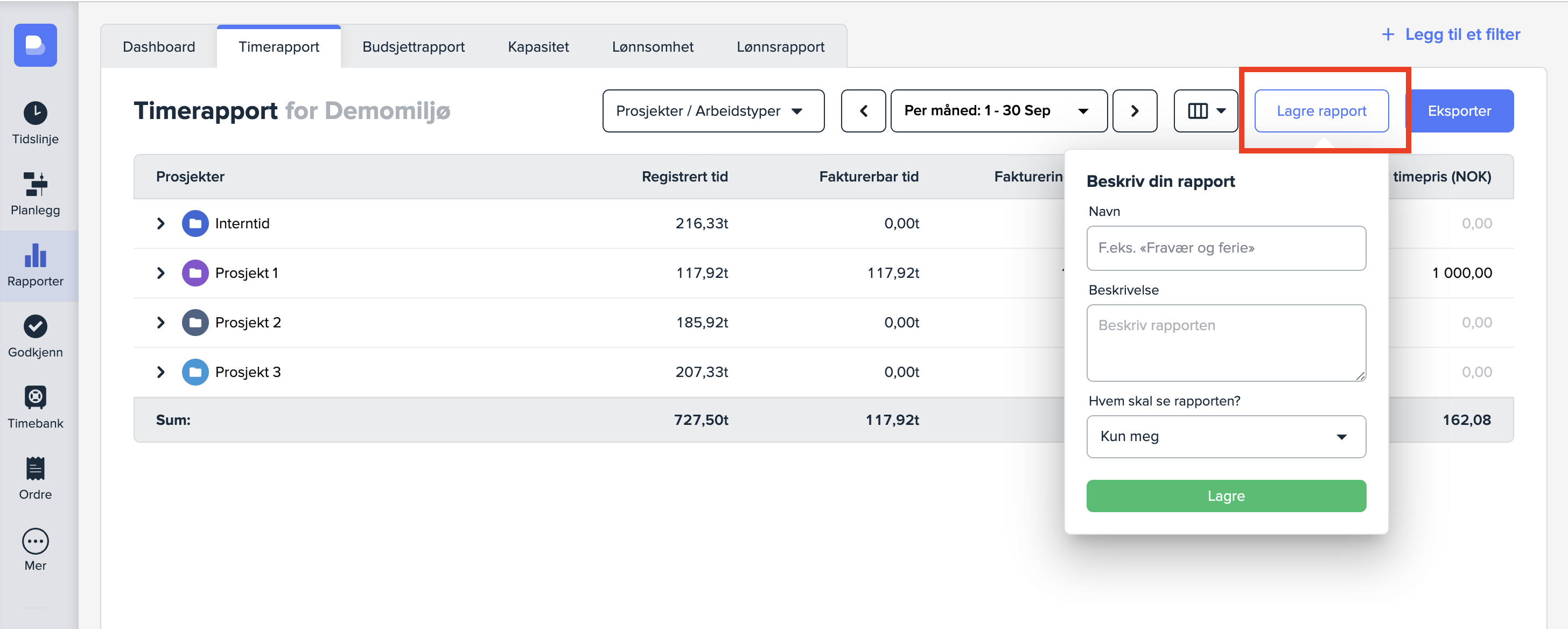
Task: Click the Navn input field
Action: point(1226,248)
